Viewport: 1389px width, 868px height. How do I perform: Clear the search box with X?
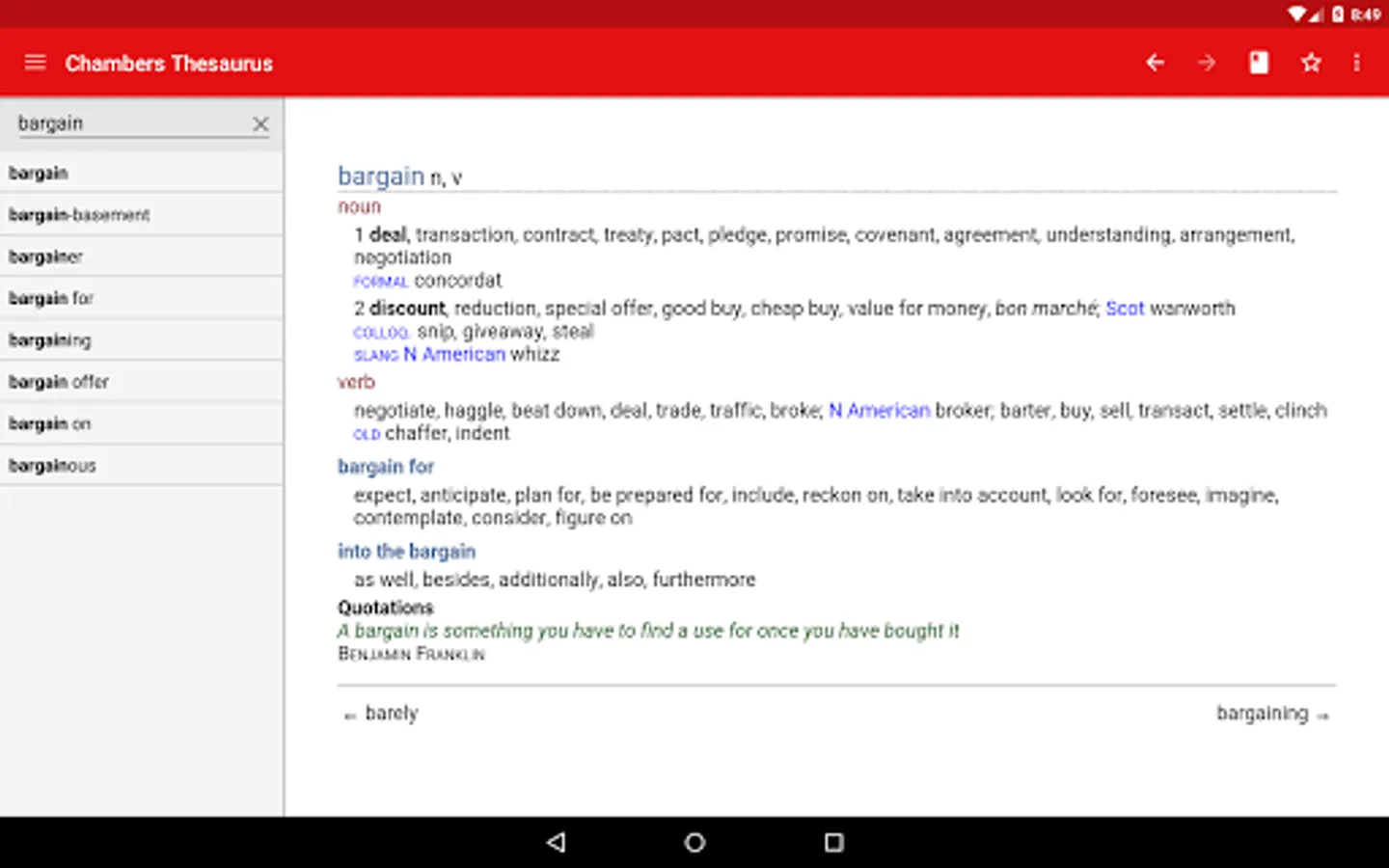coord(260,123)
